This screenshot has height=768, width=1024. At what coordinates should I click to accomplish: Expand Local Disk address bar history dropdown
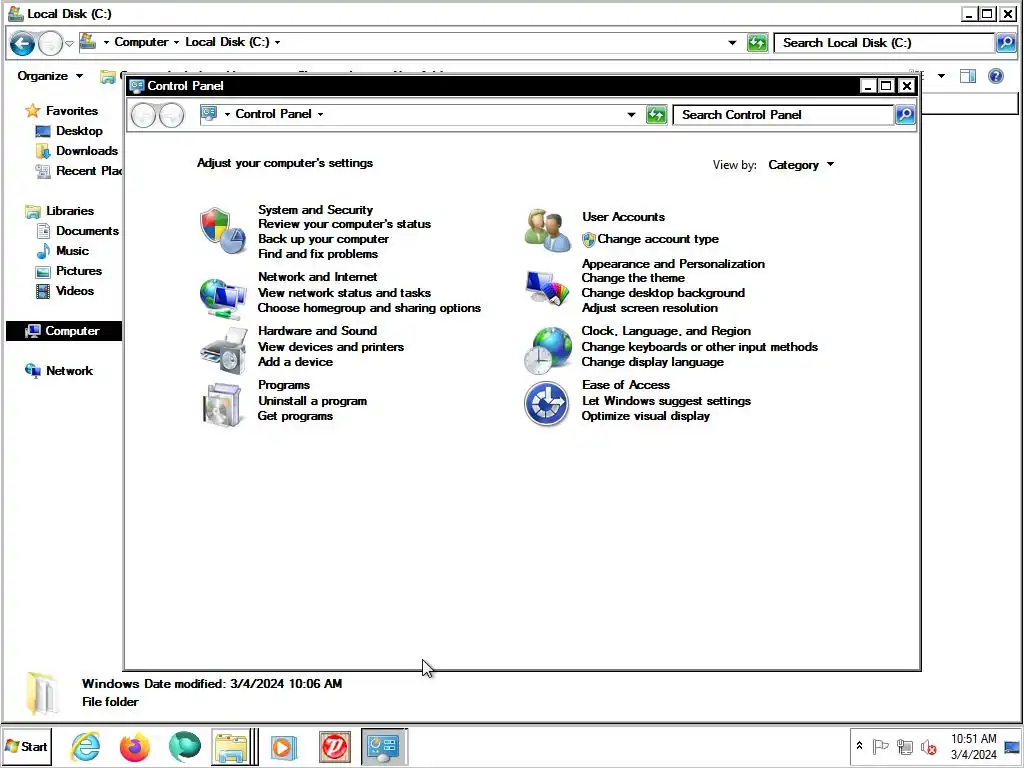732,43
